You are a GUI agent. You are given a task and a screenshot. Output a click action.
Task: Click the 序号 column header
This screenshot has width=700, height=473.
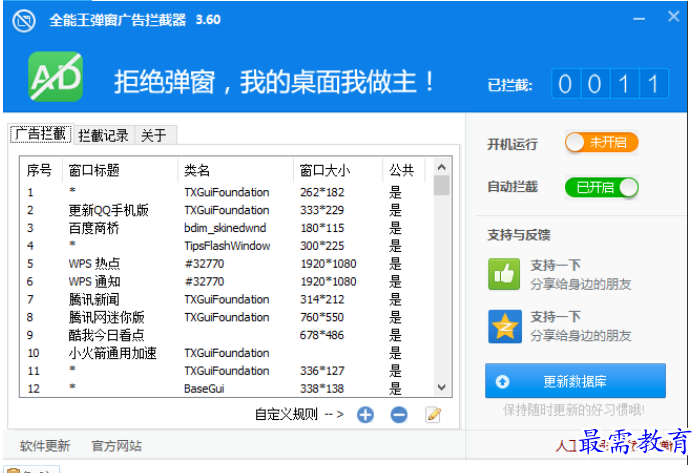[x=41, y=170]
